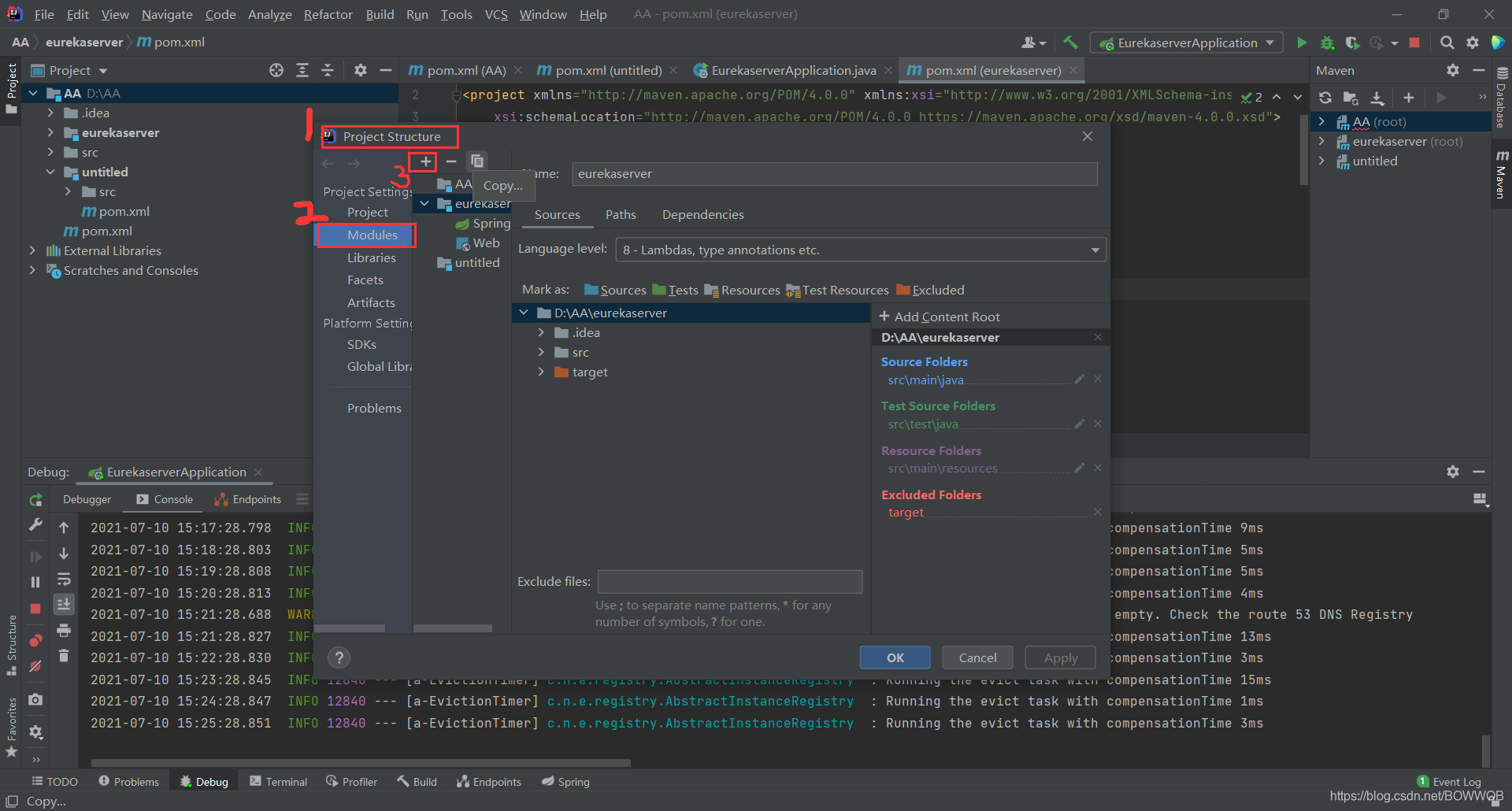Image resolution: width=1512 pixels, height=811 pixels.
Task: Mark folder as Excluded
Action: point(930,290)
